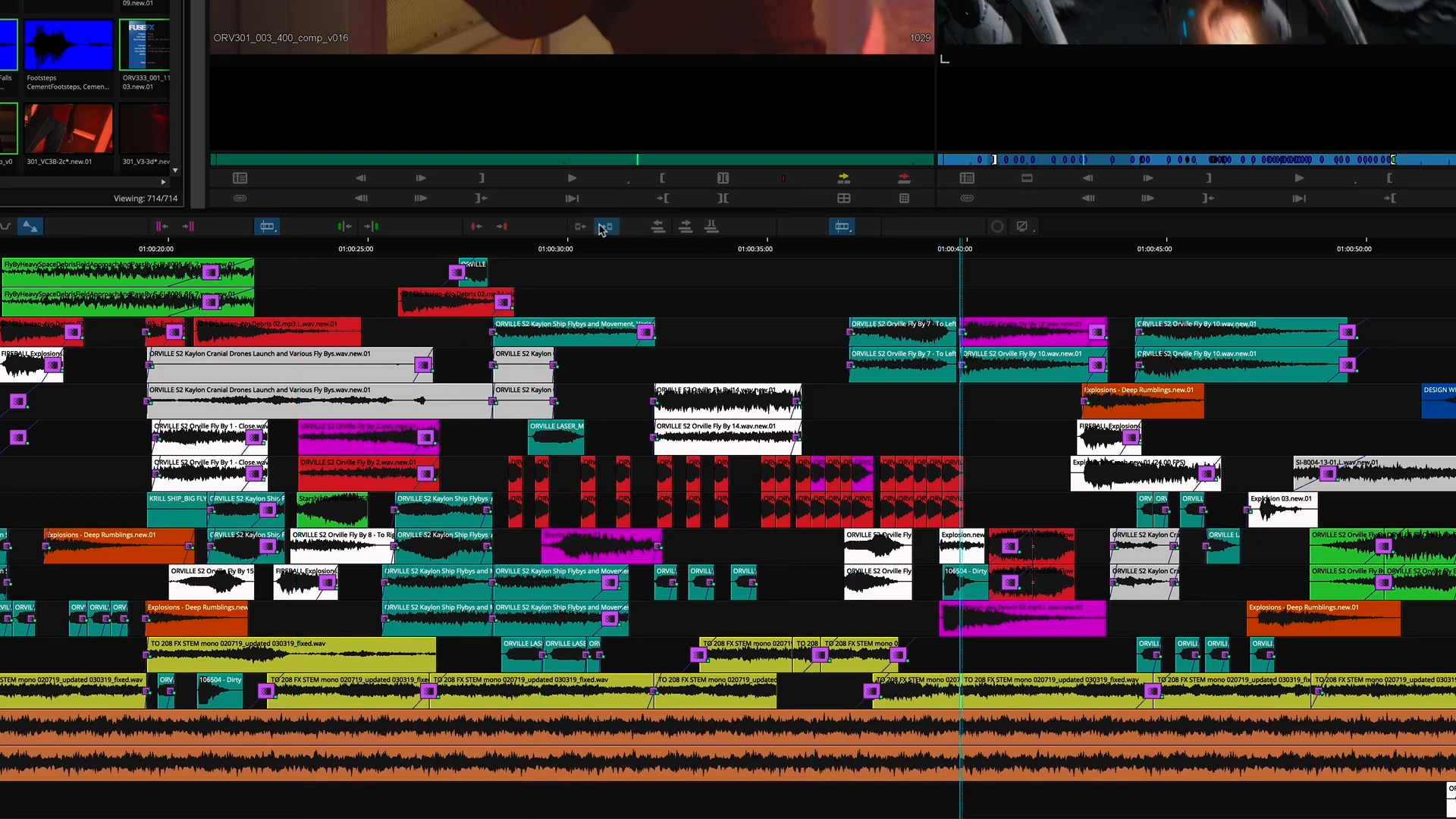
Task: Step one frame back in record monitor
Action: pos(1087,178)
